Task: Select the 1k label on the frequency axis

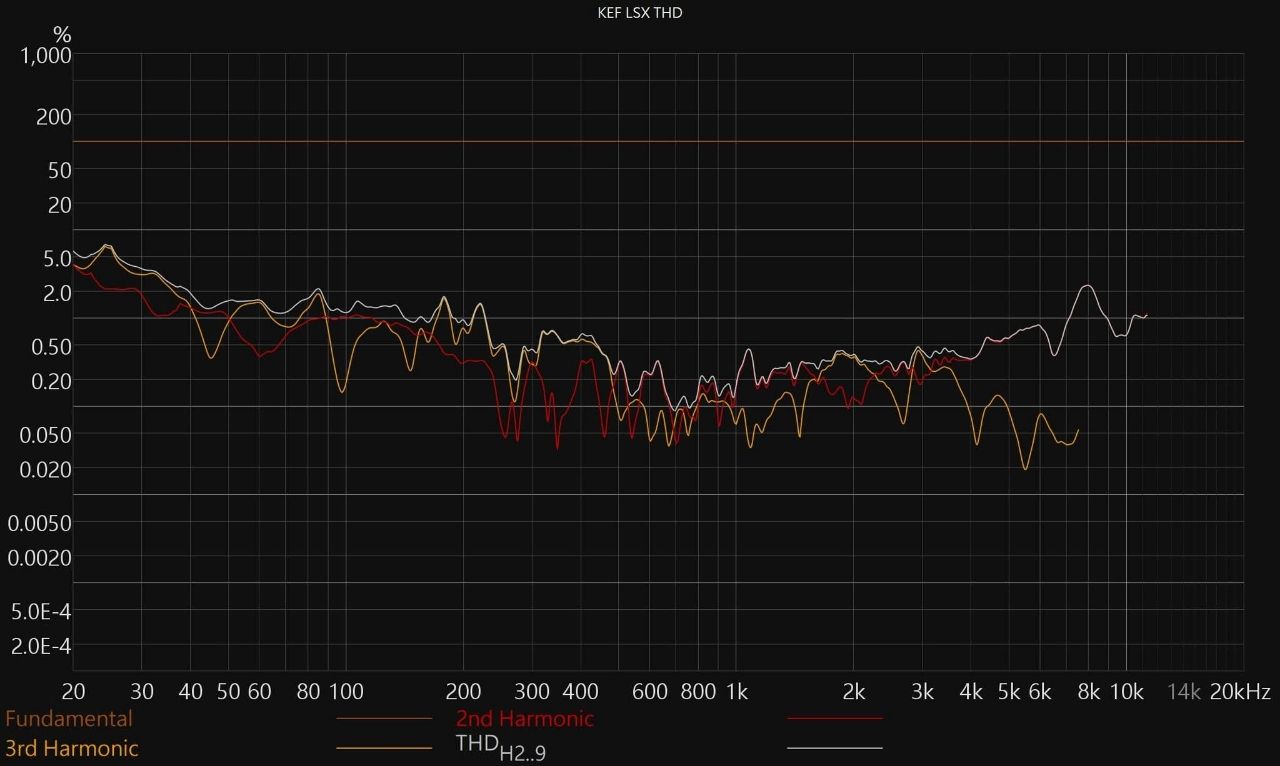Action: [x=736, y=692]
